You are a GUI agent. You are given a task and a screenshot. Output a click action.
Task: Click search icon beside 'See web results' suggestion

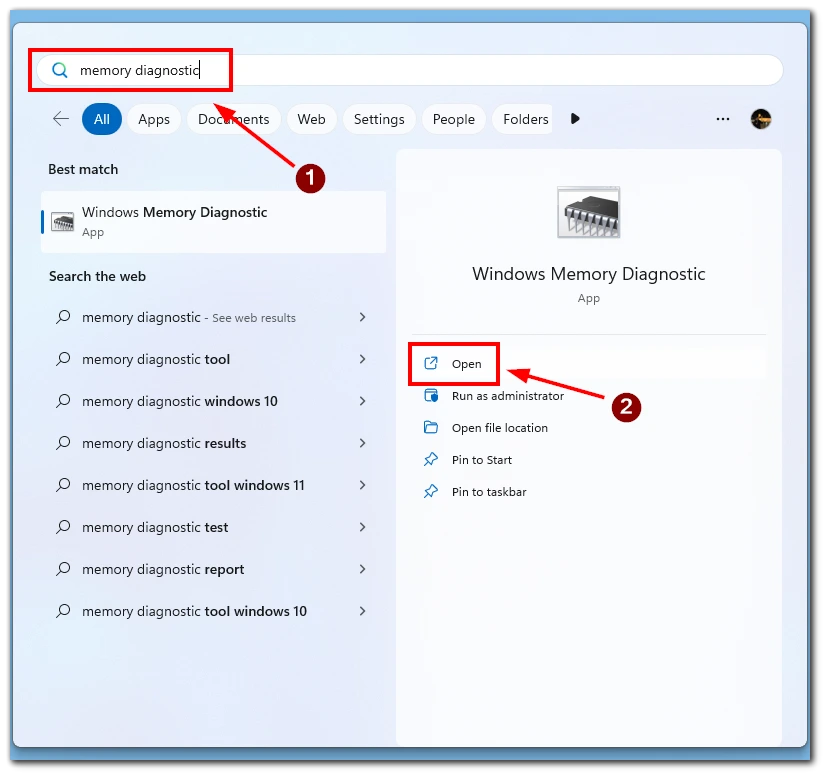[63, 317]
